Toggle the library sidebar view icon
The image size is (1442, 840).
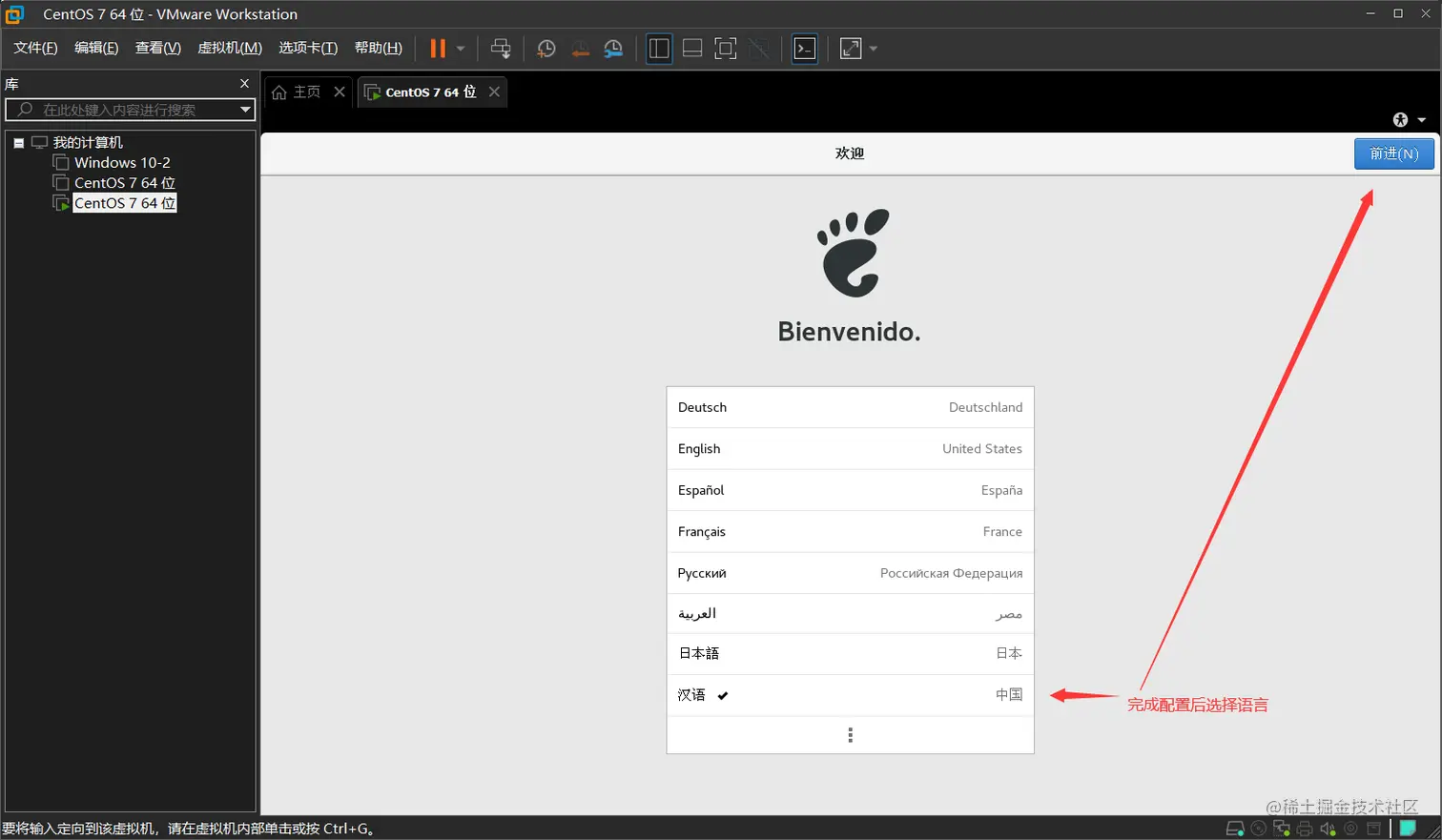click(x=659, y=49)
